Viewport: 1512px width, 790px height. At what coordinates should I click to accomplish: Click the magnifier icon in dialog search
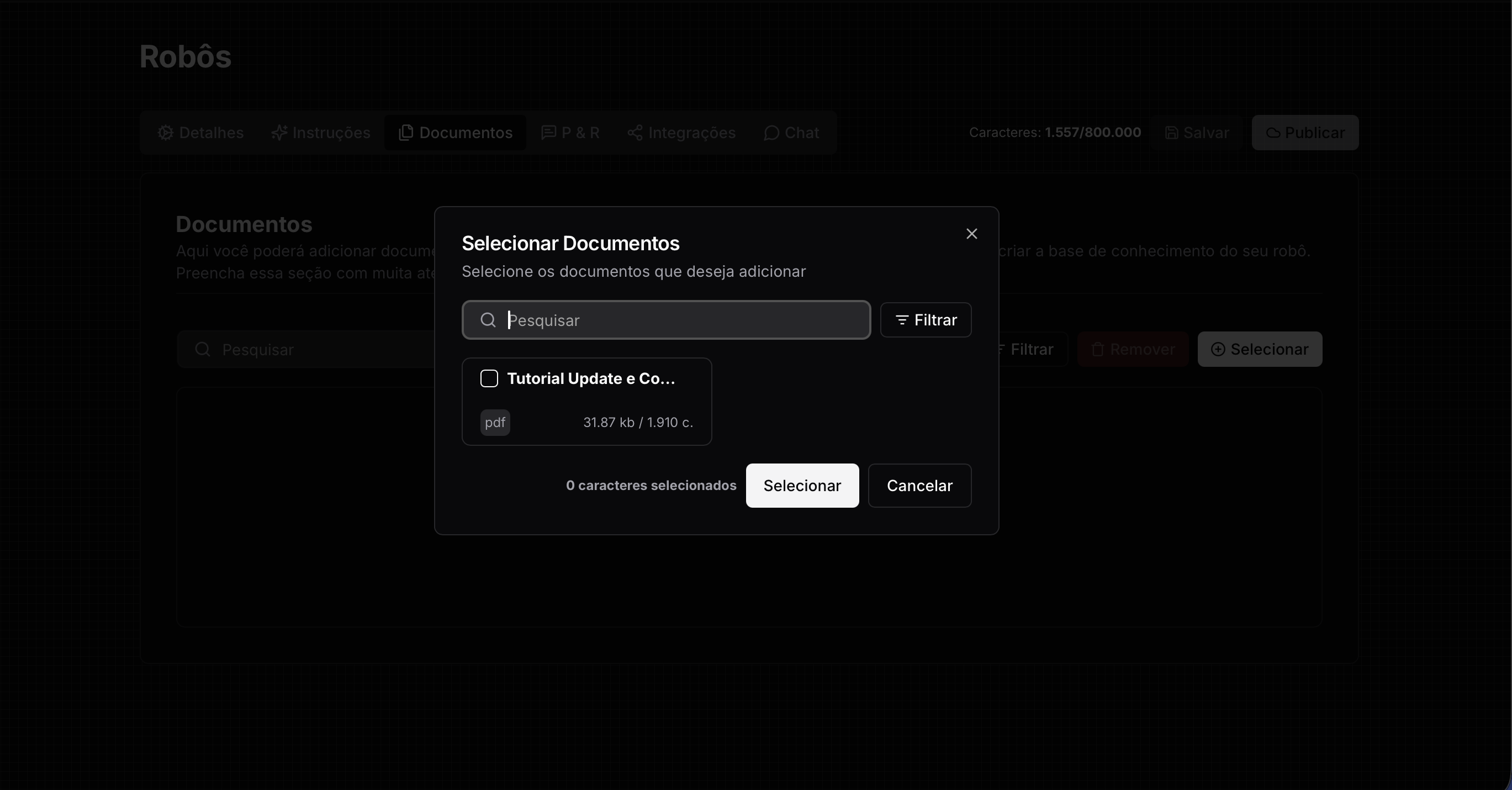[x=488, y=320]
